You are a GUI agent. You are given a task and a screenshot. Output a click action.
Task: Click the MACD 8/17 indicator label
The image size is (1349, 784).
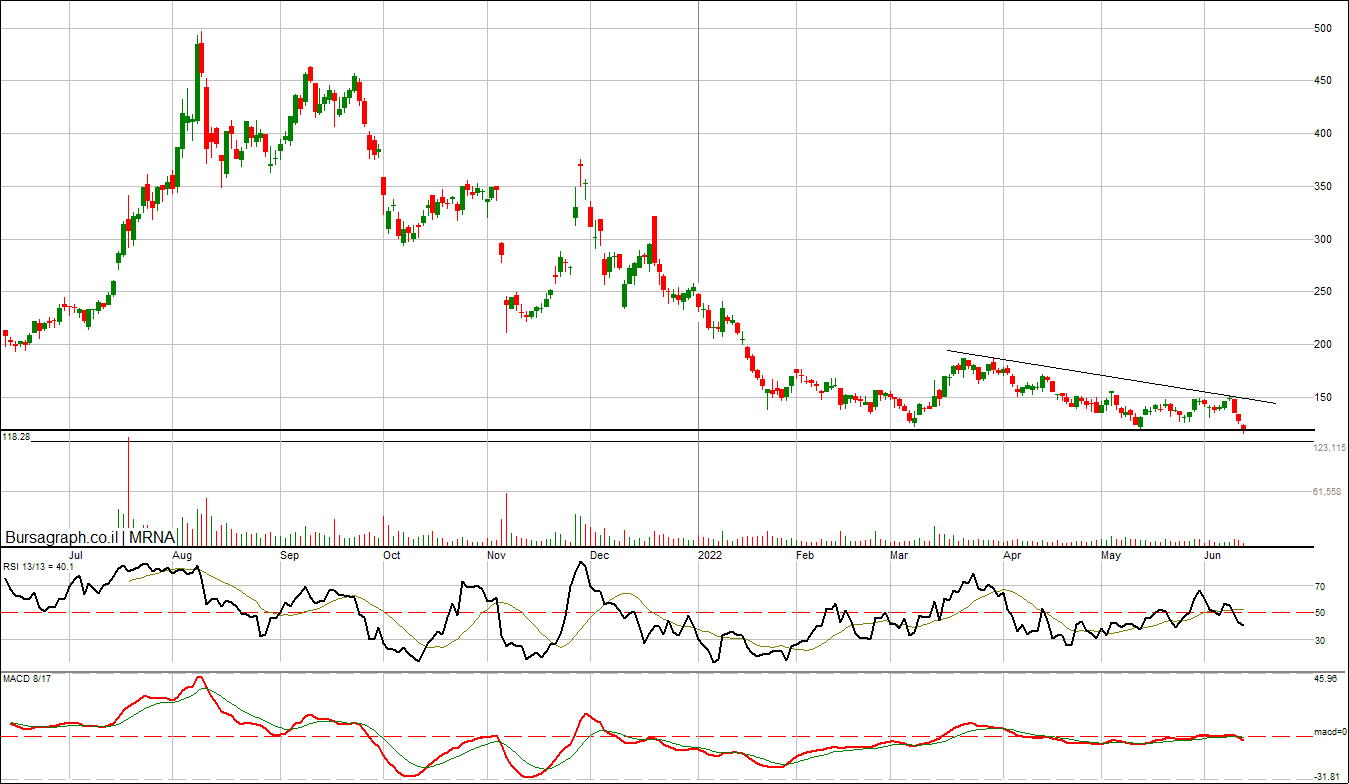coord(26,679)
